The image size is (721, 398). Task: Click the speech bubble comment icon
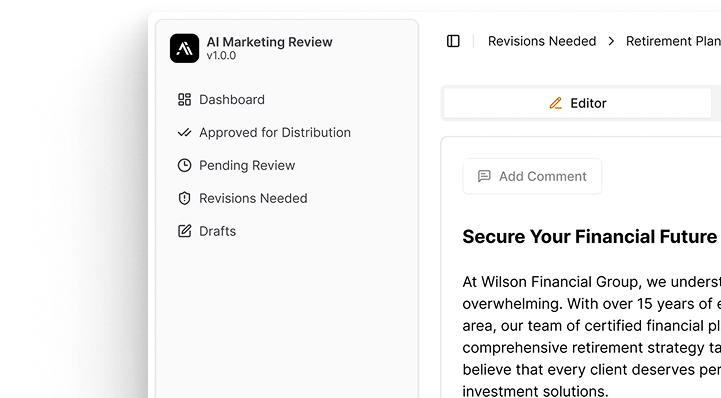point(484,176)
